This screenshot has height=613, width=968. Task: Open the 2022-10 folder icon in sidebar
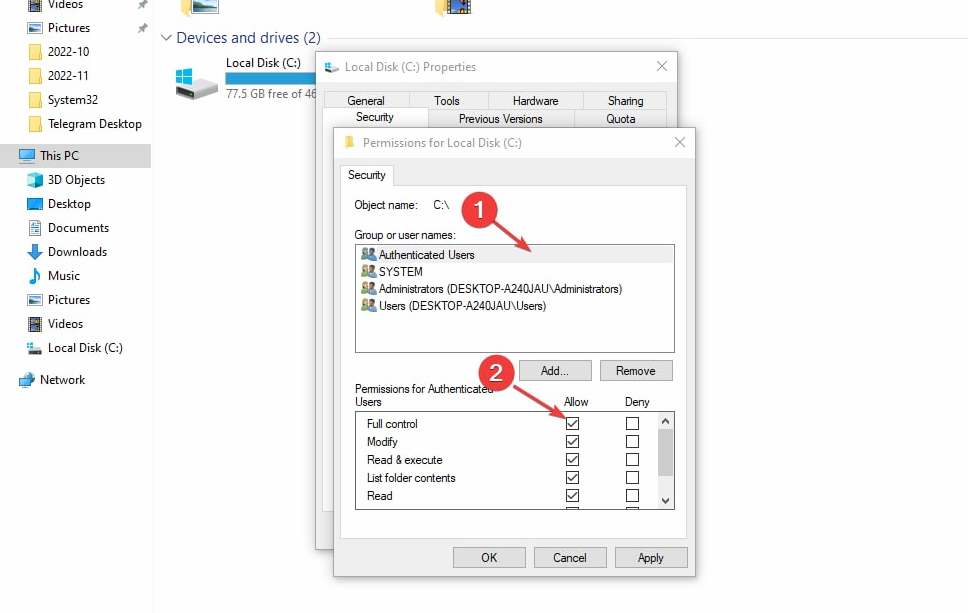(x=35, y=52)
